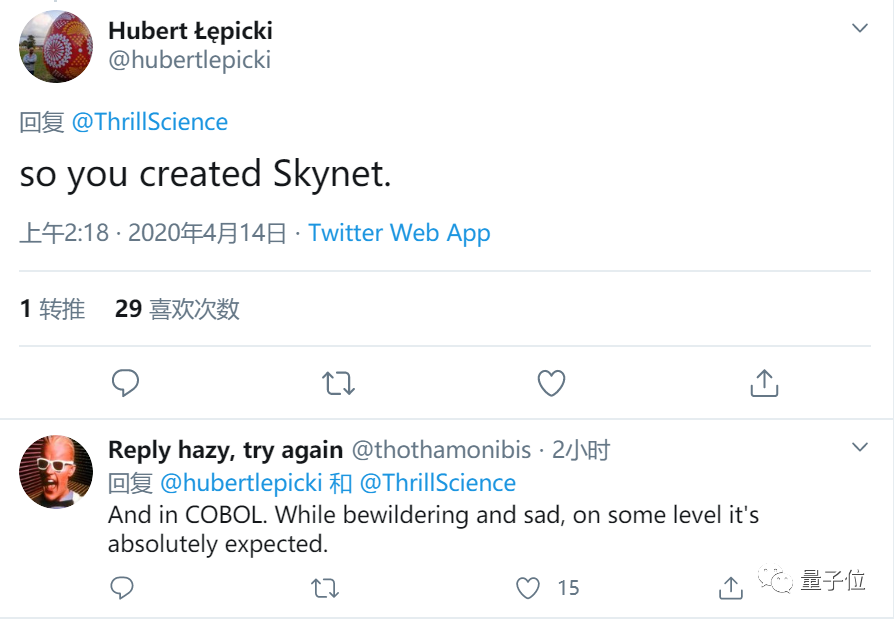Expand options chevron on the COBOL reply
The height and width of the screenshot is (619, 894).
pos(859,446)
